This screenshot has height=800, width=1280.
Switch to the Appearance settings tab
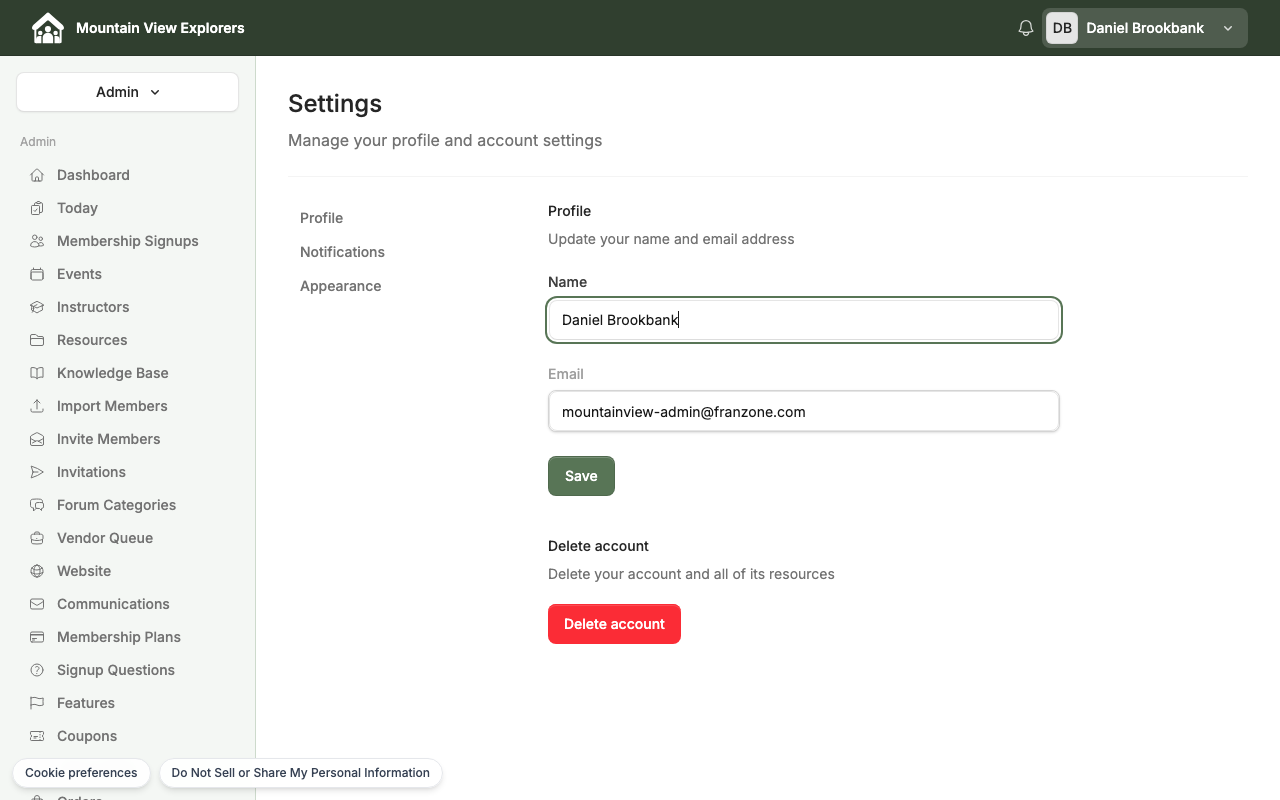(x=340, y=286)
